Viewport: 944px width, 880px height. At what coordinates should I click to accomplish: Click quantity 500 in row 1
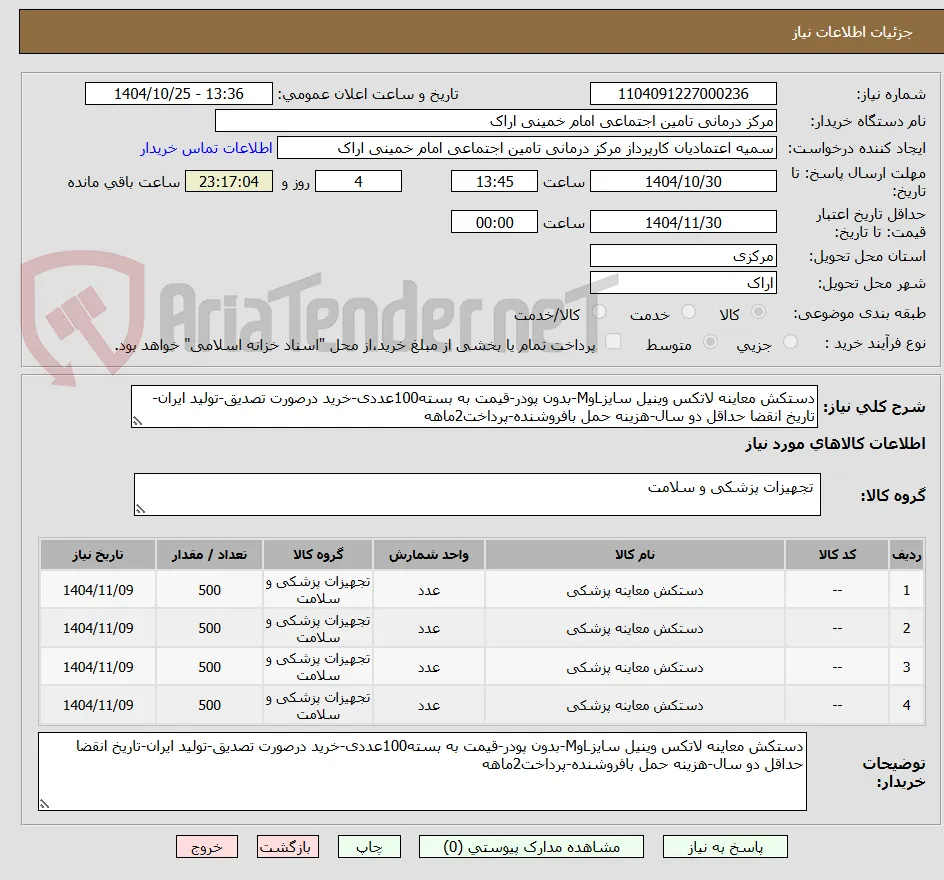pyautogui.click(x=210, y=590)
